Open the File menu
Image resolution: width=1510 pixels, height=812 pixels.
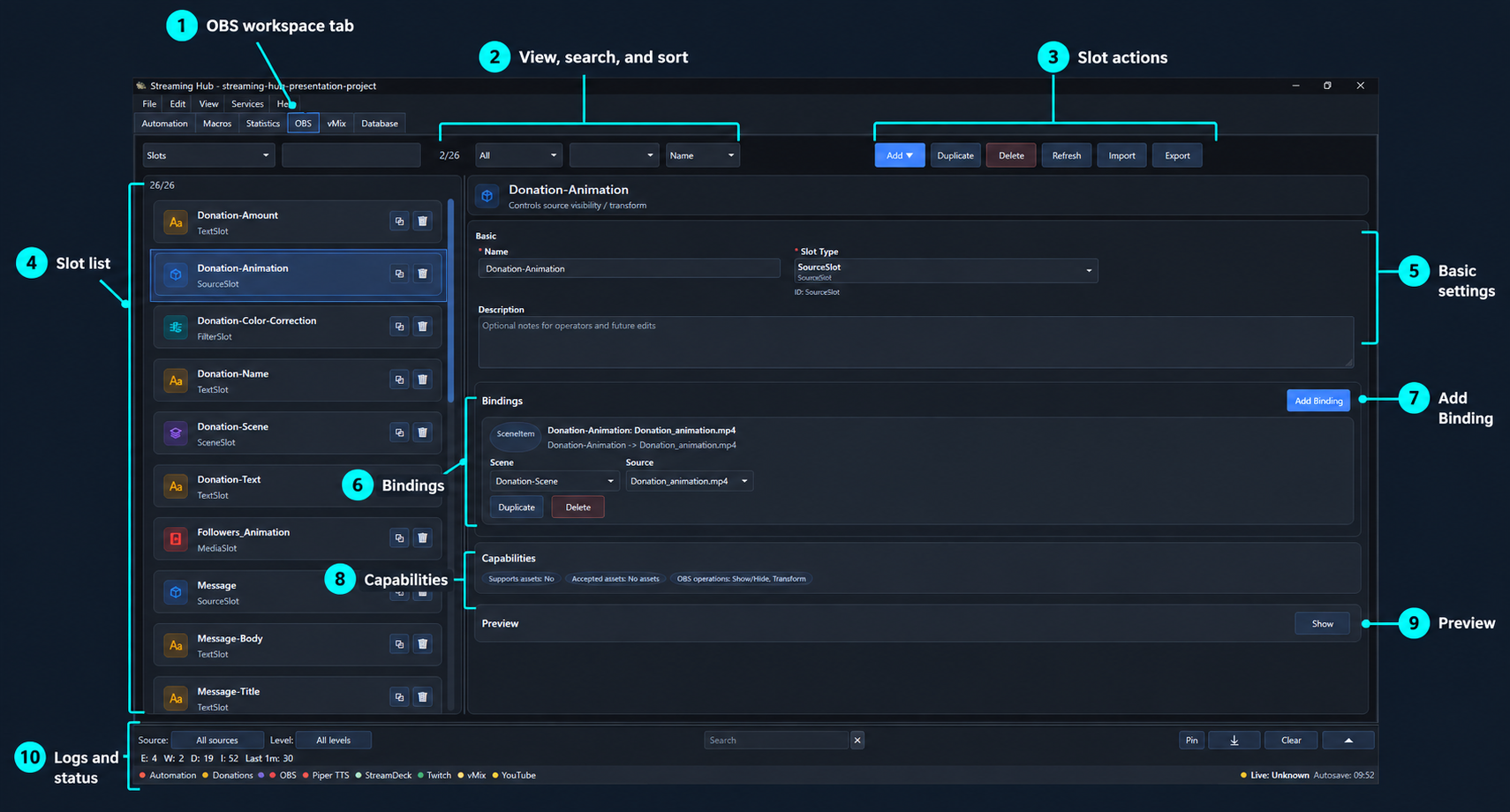click(149, 104)
